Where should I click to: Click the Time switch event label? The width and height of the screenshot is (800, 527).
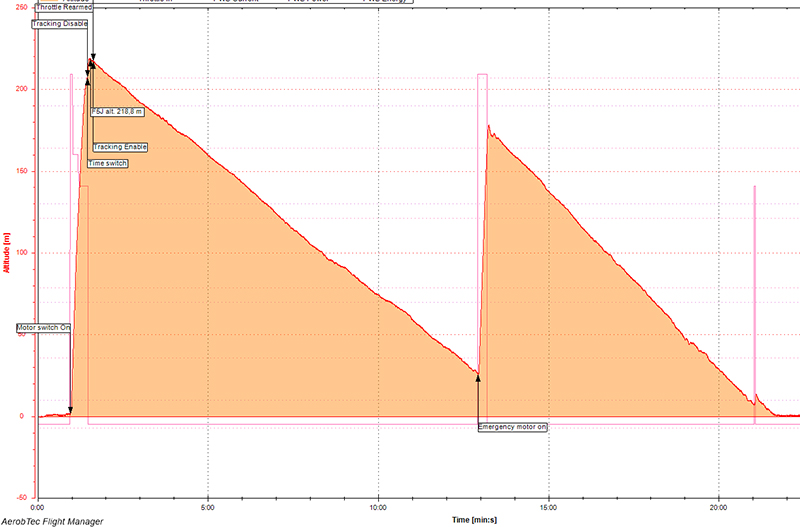click(107, 163)
